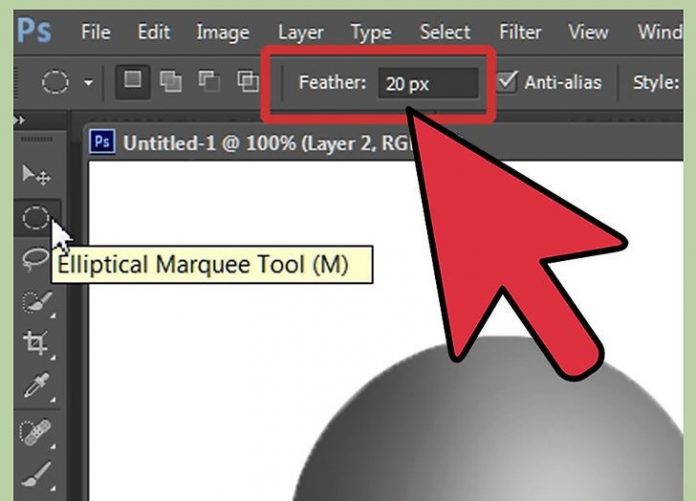The image size is (696, 501).
Task: Click the Feather value input field
Action: tap(427, 83)
